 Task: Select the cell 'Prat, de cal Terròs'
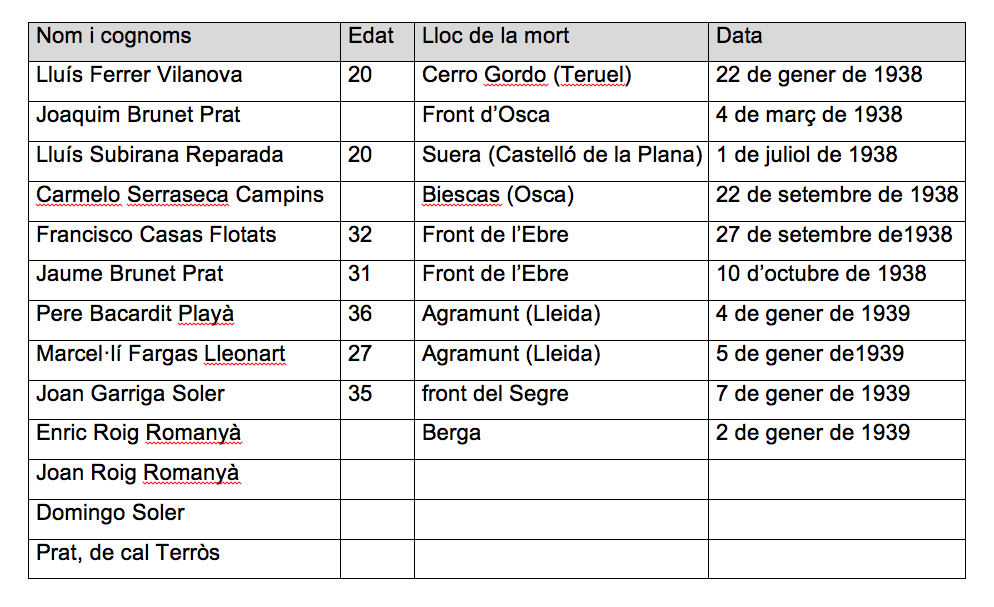[x=184, y=559]
